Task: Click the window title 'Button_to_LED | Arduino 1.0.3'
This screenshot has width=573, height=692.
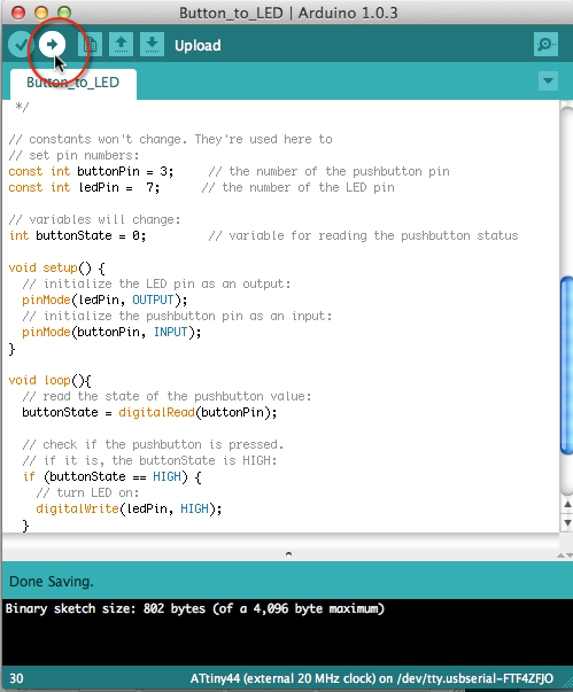Action: [288, 13]
